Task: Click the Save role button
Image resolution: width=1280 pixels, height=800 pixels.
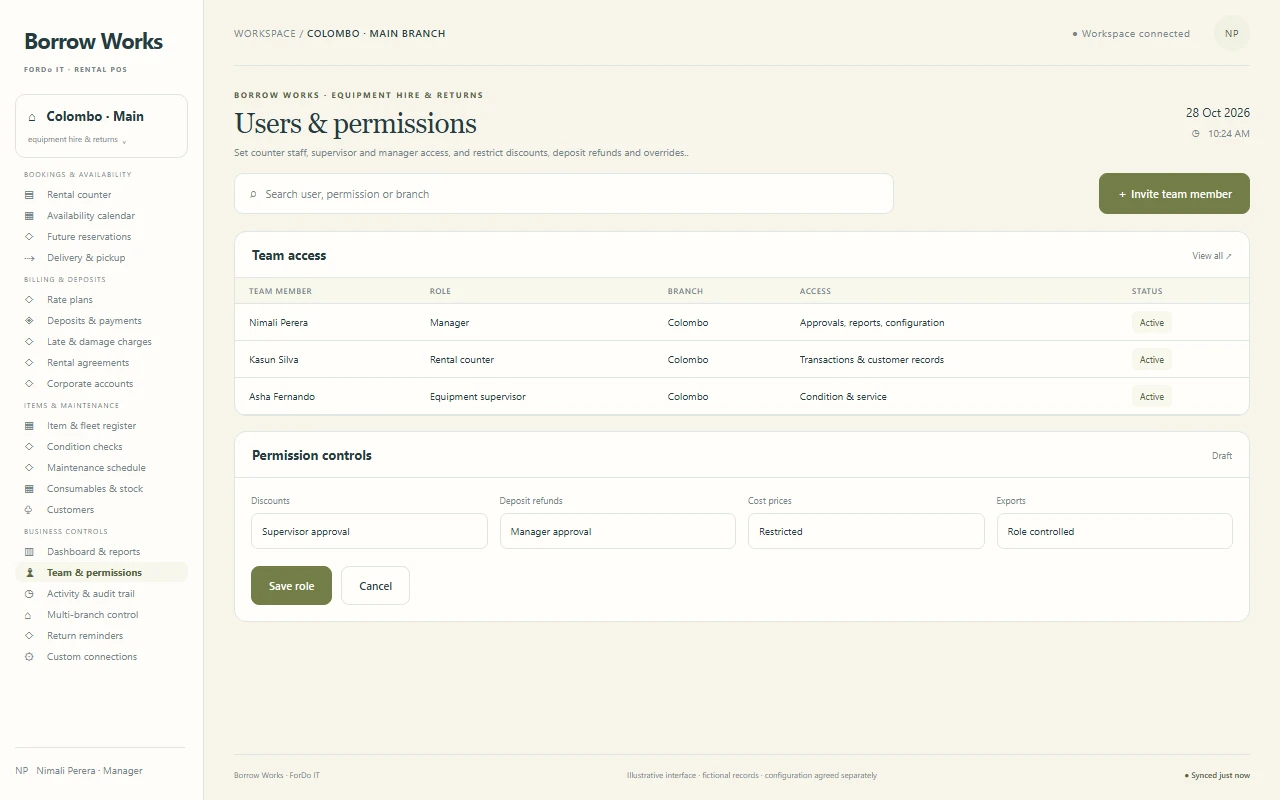Action: pyautogui.click(x=291, y=586)
